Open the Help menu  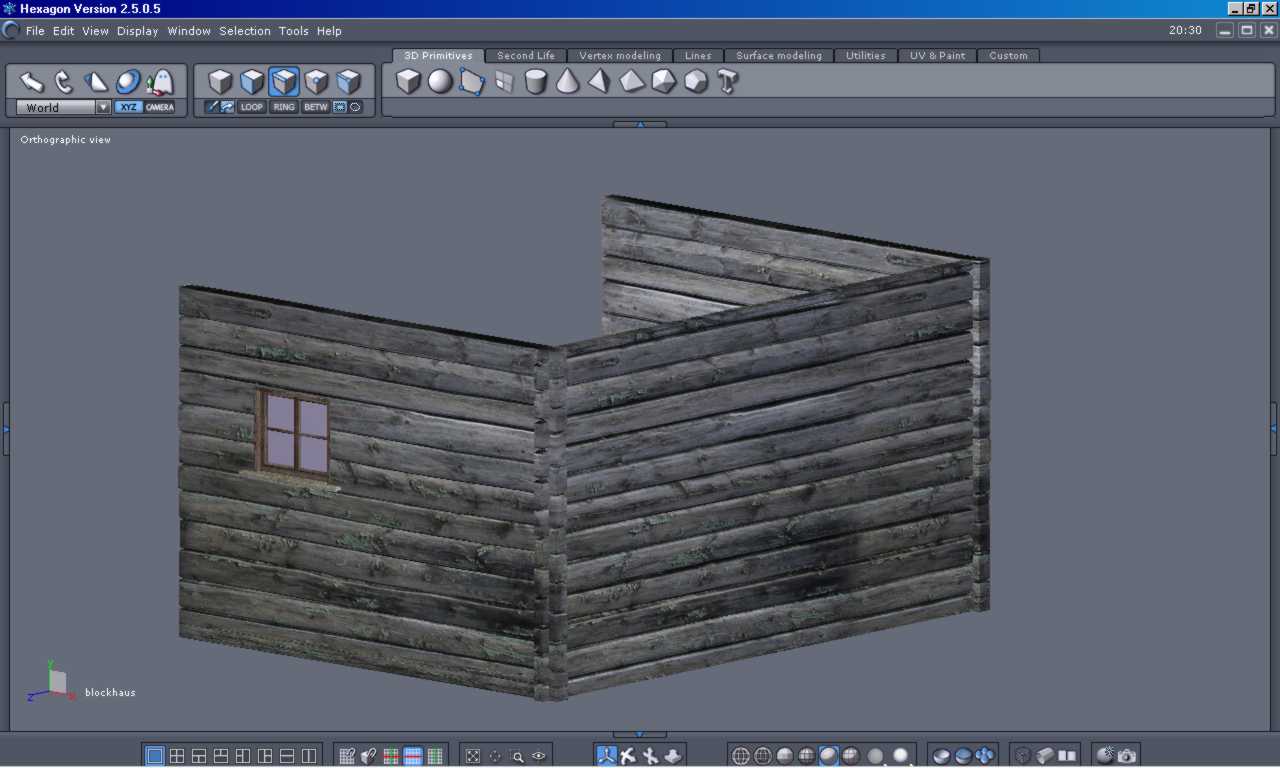coord(329,31)
